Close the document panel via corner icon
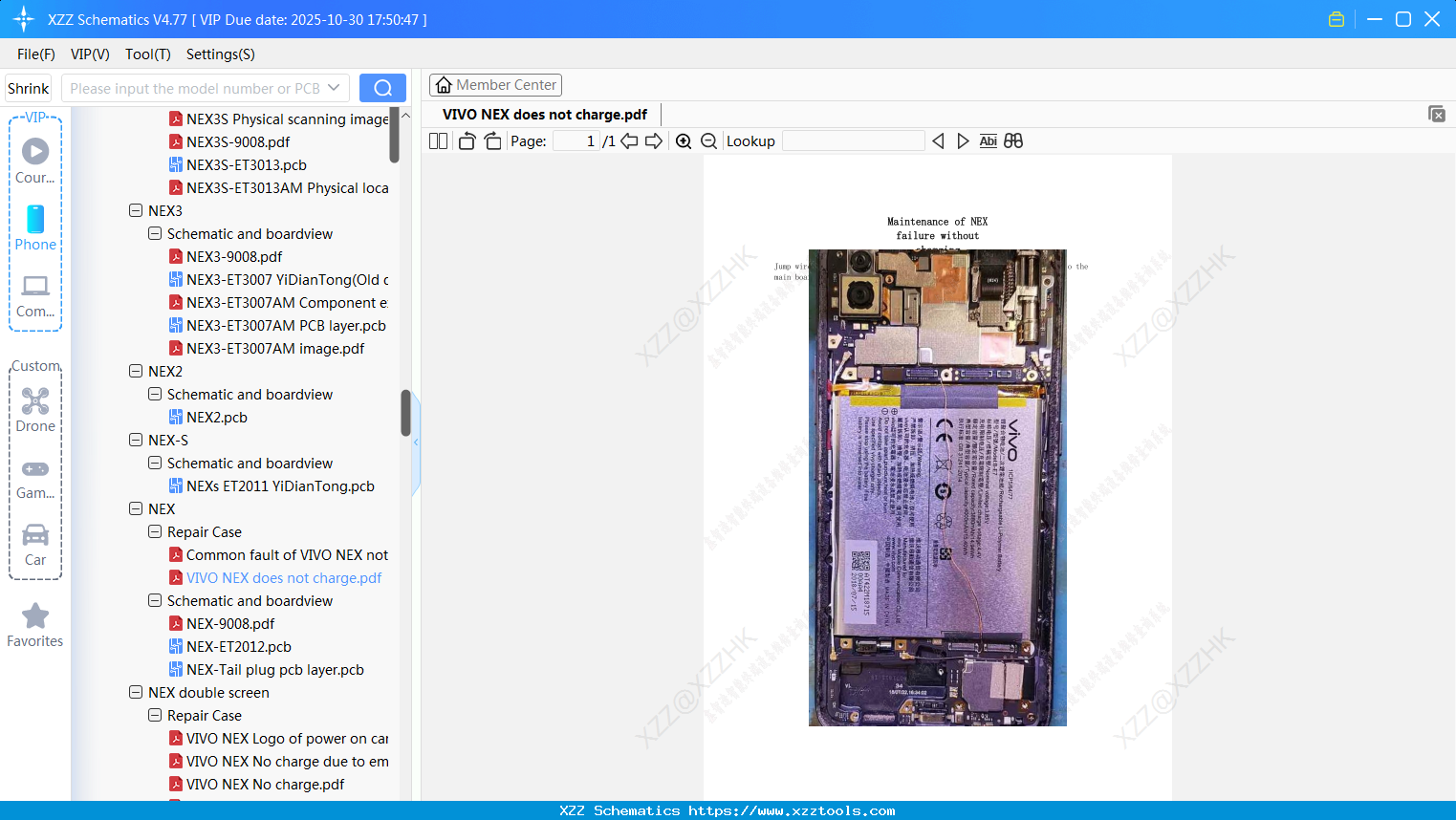The image size is (1456, 820). click(x=1436, y=114)
